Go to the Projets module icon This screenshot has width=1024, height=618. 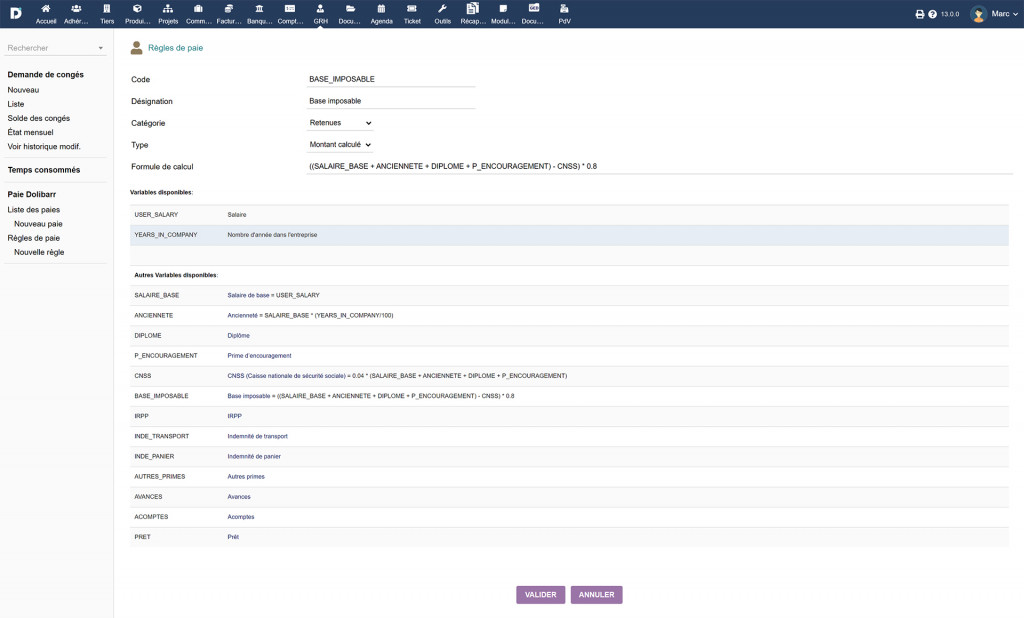coord(168,13)
